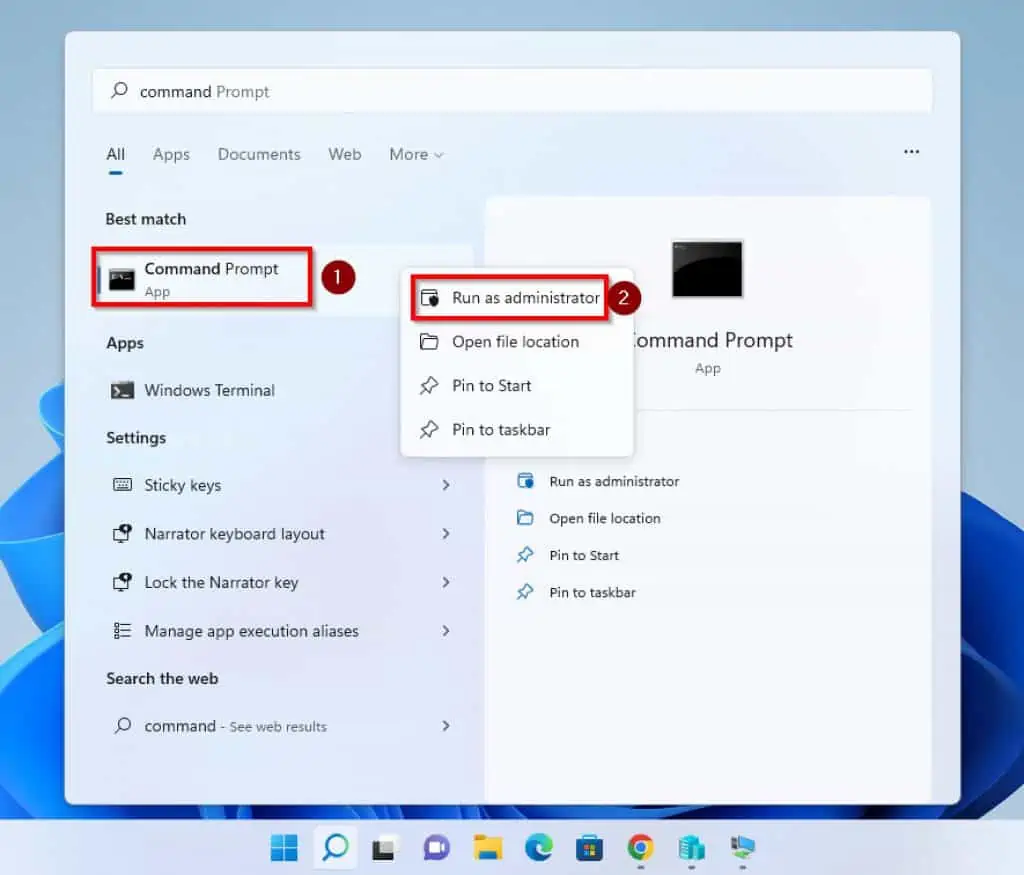Open Task View from the taskbar

point(387,847)
